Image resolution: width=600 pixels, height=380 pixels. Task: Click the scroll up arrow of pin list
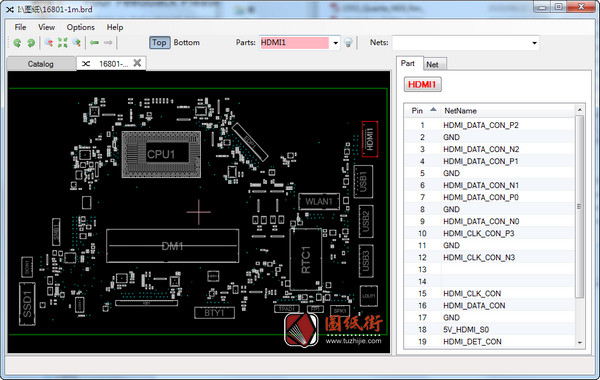(x=579, y=110)
